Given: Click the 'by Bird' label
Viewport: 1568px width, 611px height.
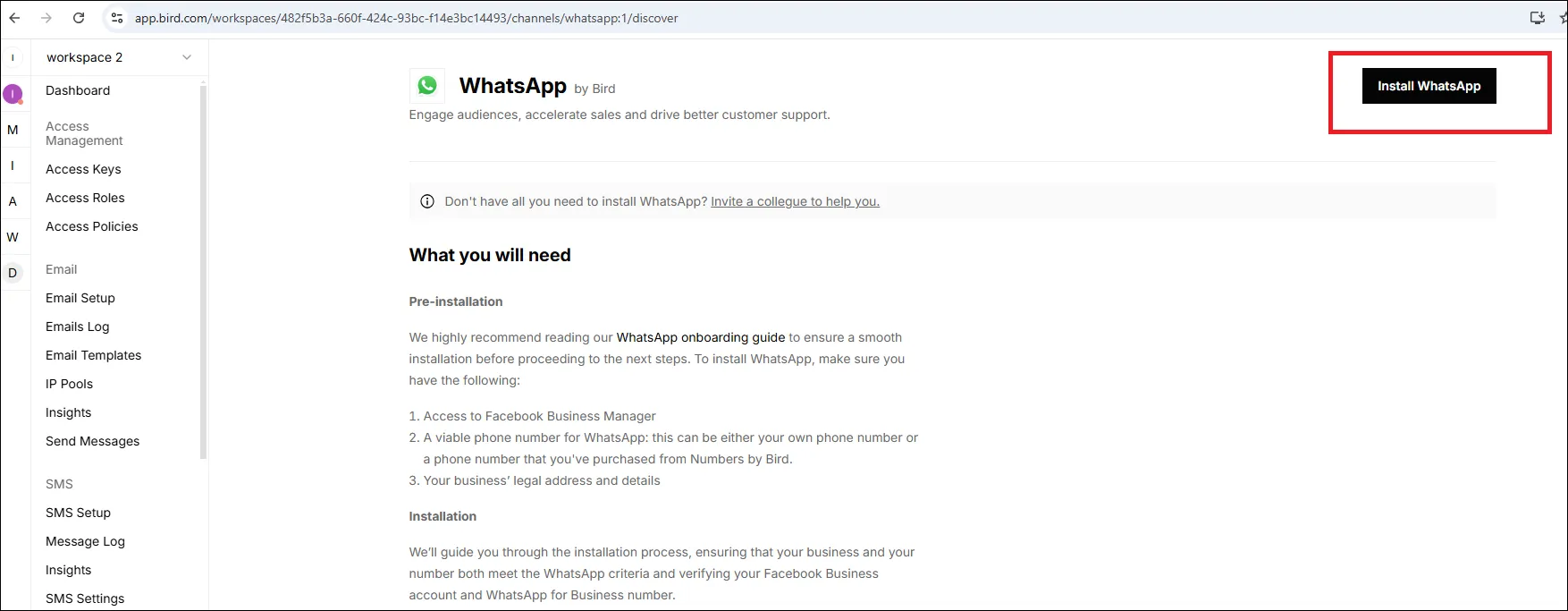Looking at the screenshot, I should click(594, 89).
